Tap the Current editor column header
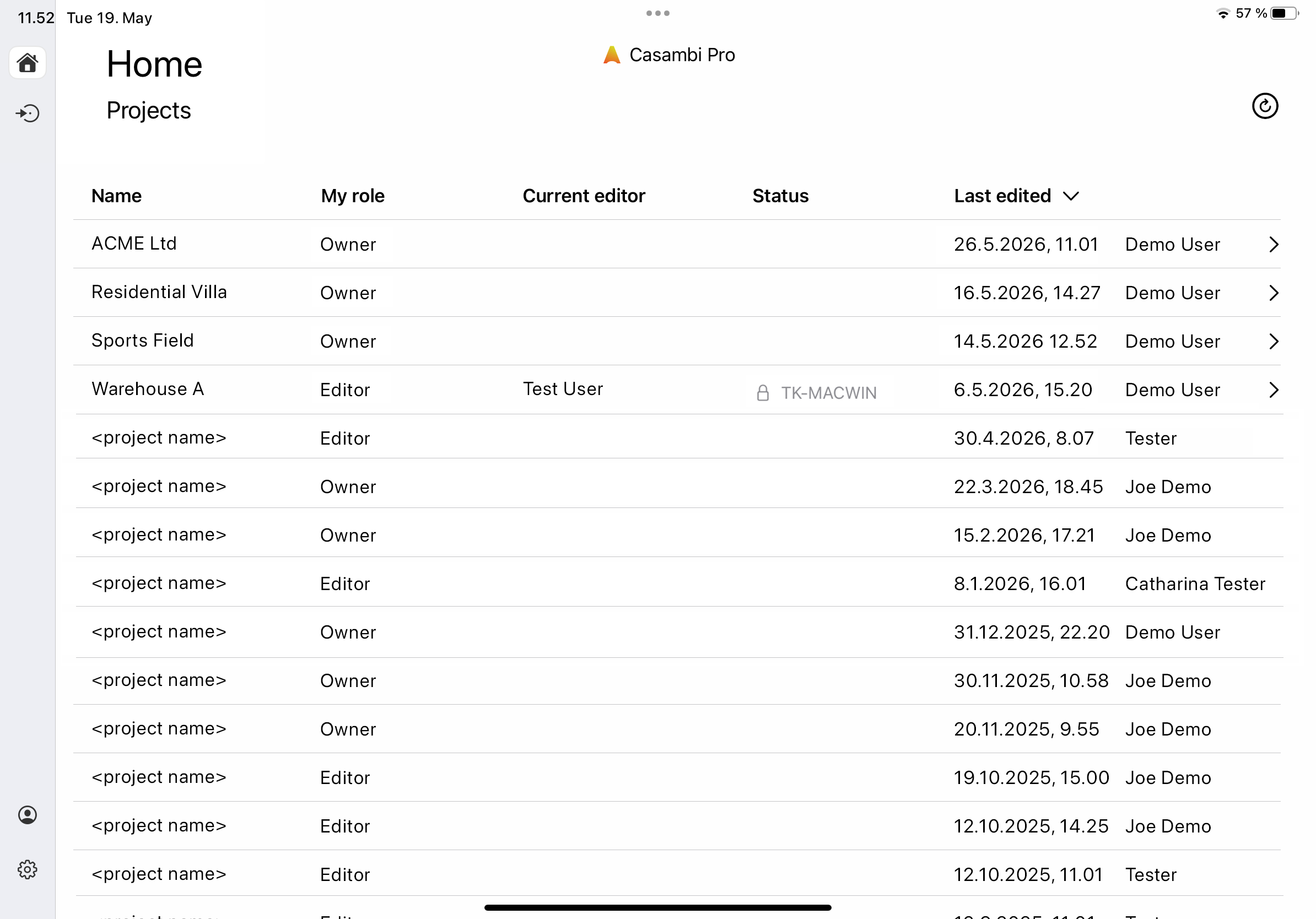This screenshot has width=1316, height=919. [x=584, y=196]
